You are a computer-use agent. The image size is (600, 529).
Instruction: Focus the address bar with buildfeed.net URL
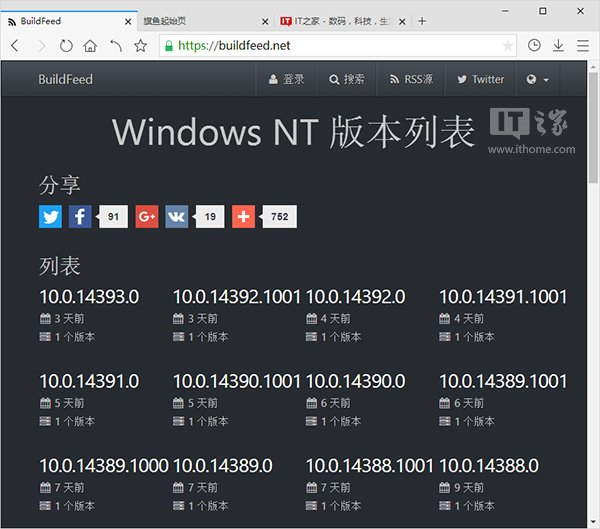[337, 46]
